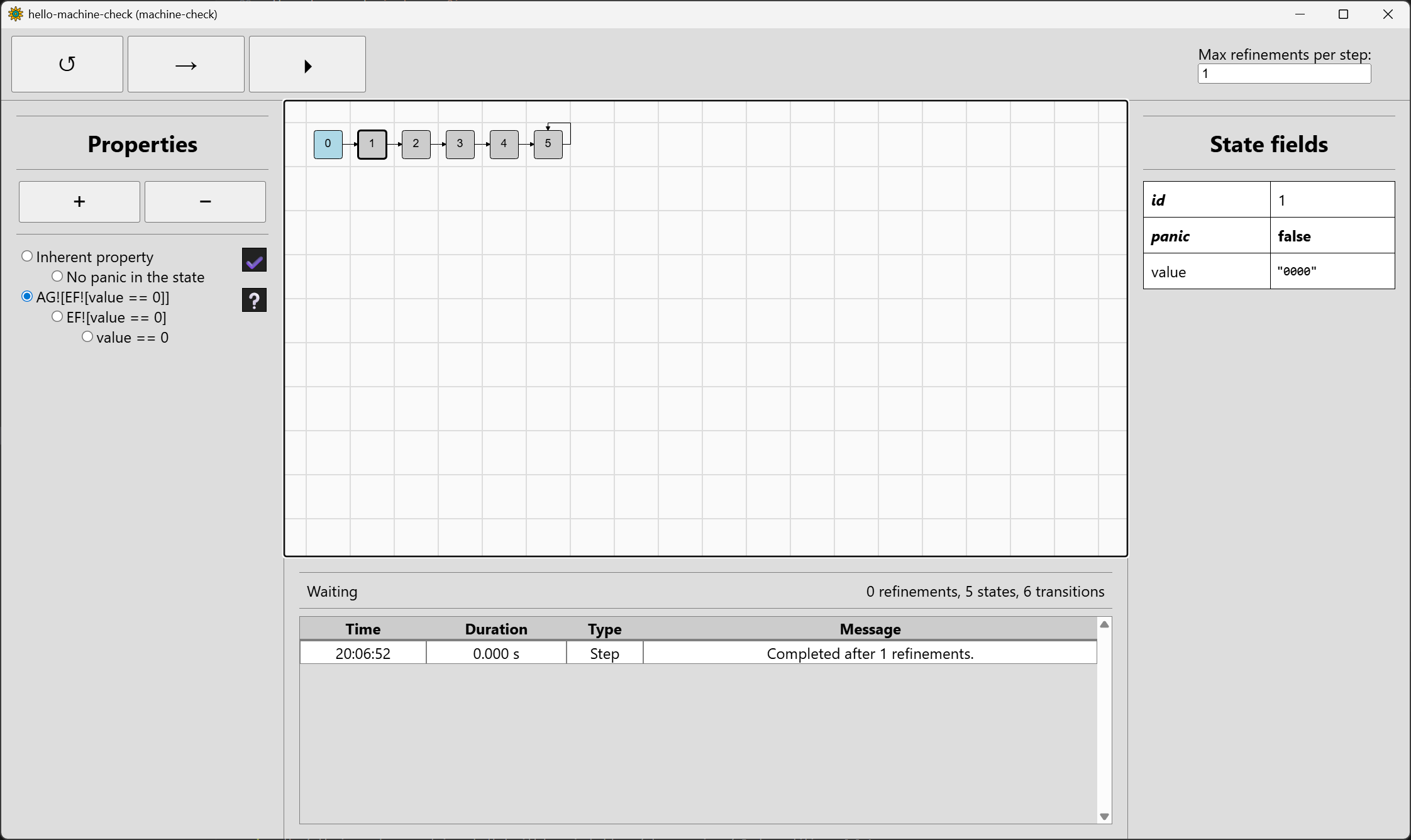Select the AG![EF![value == 0]] radio
Image resolution: width=1411 pixels, height=840 pixels.
pos(27,297)
